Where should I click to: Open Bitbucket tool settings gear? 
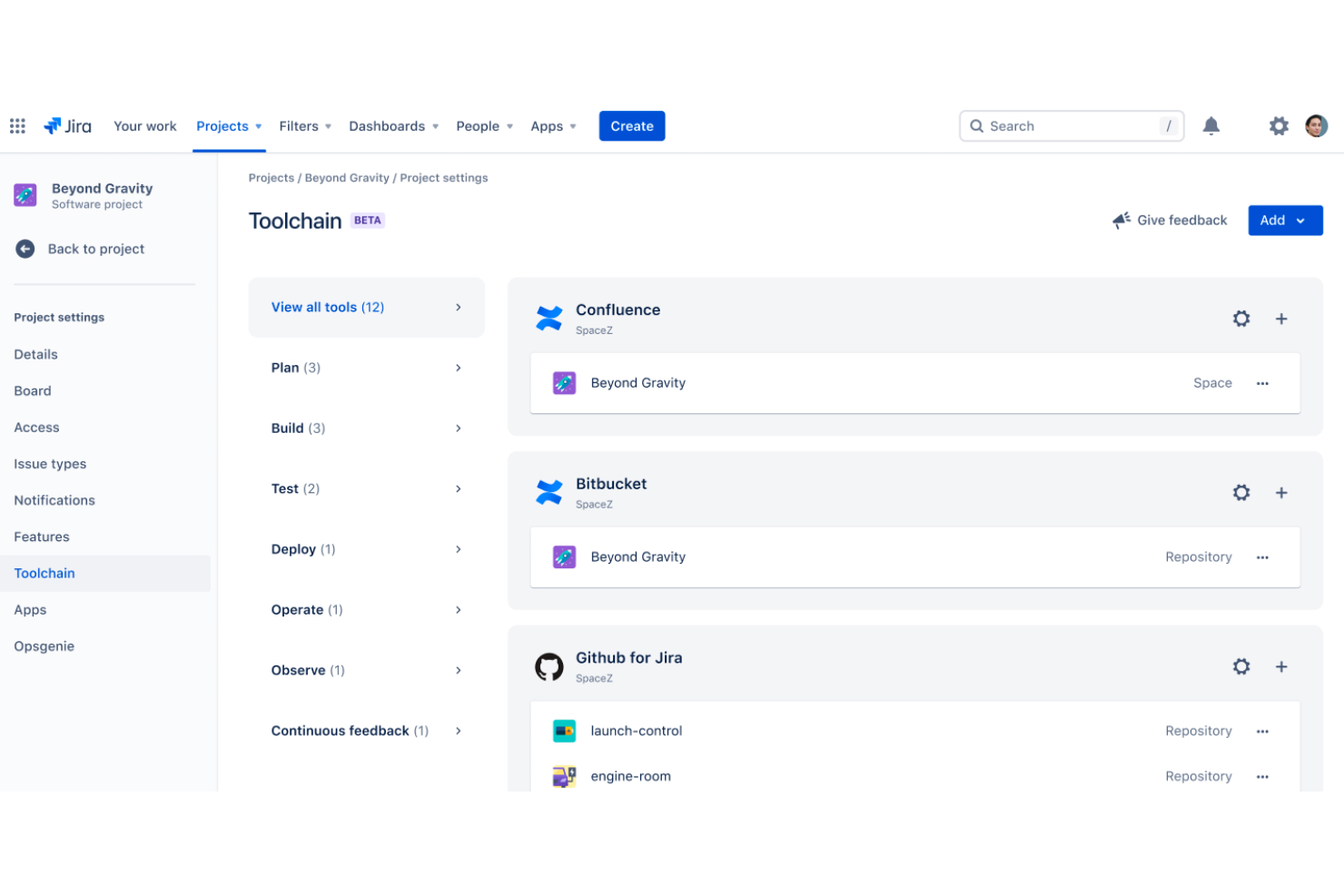pyautogui.click(x=1241, y=493)
